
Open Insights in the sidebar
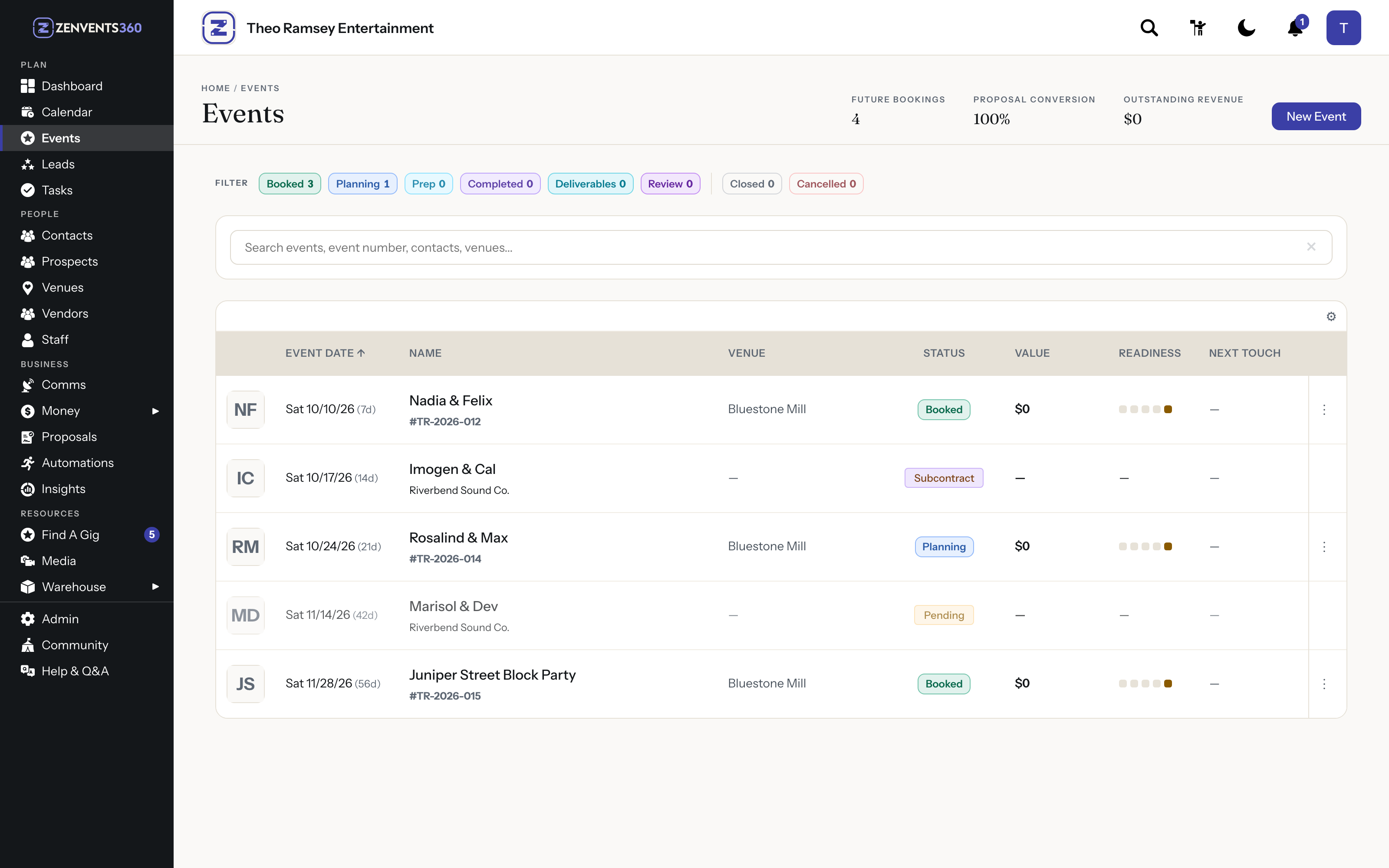click(87, 489)
